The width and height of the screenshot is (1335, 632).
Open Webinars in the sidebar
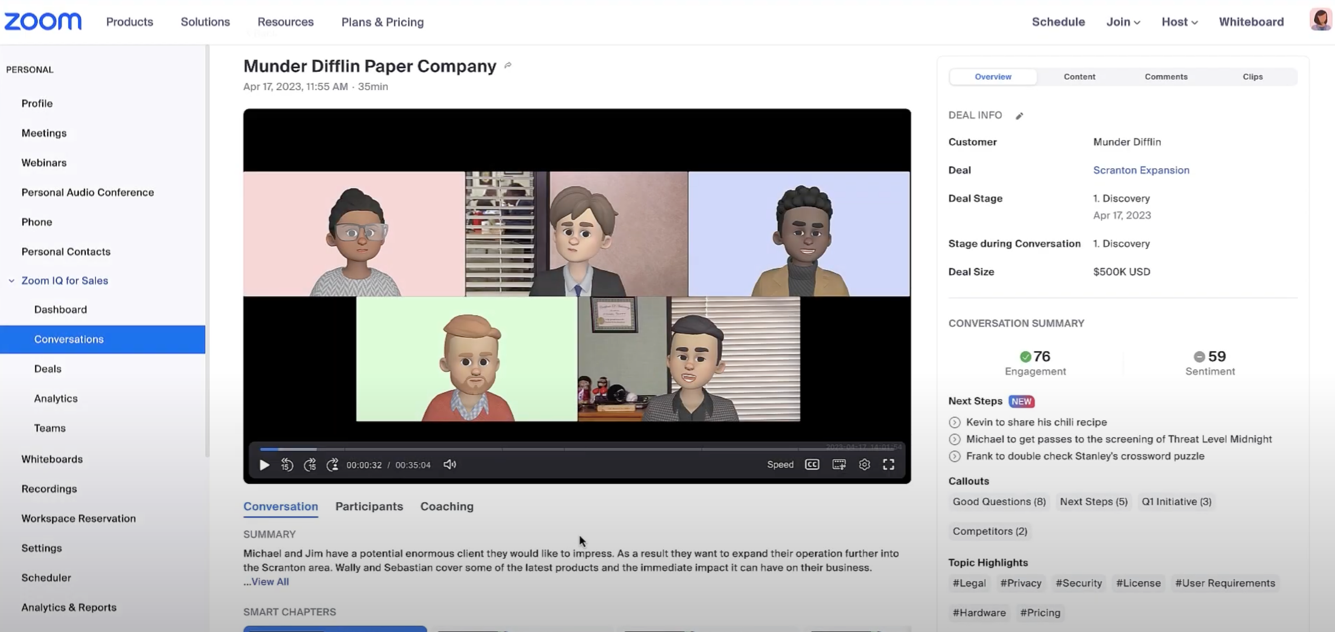coord(44,163)
